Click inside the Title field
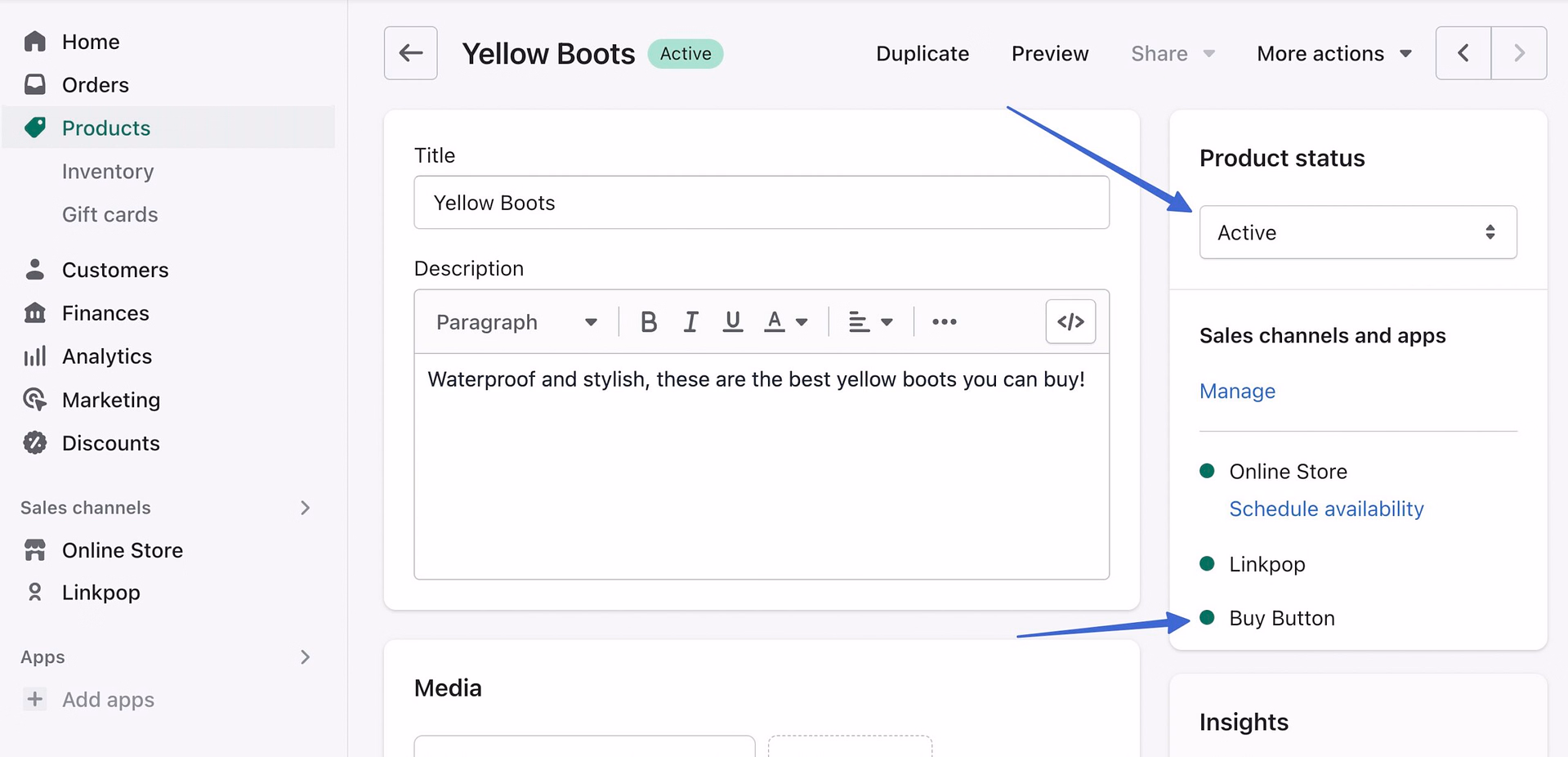 tap(760, 203)
